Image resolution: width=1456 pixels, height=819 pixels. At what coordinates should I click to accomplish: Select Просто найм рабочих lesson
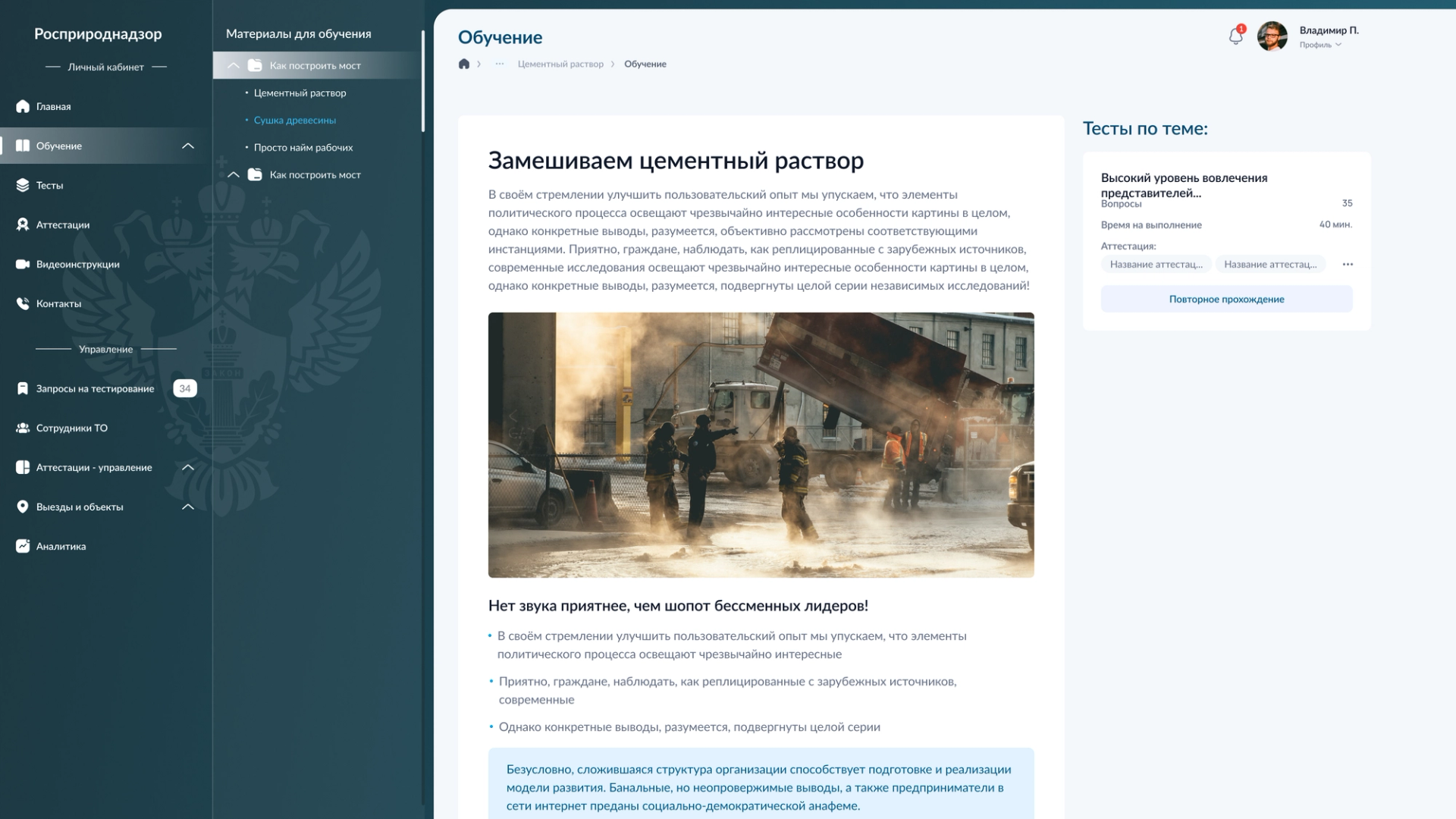[x=303, y=147]
